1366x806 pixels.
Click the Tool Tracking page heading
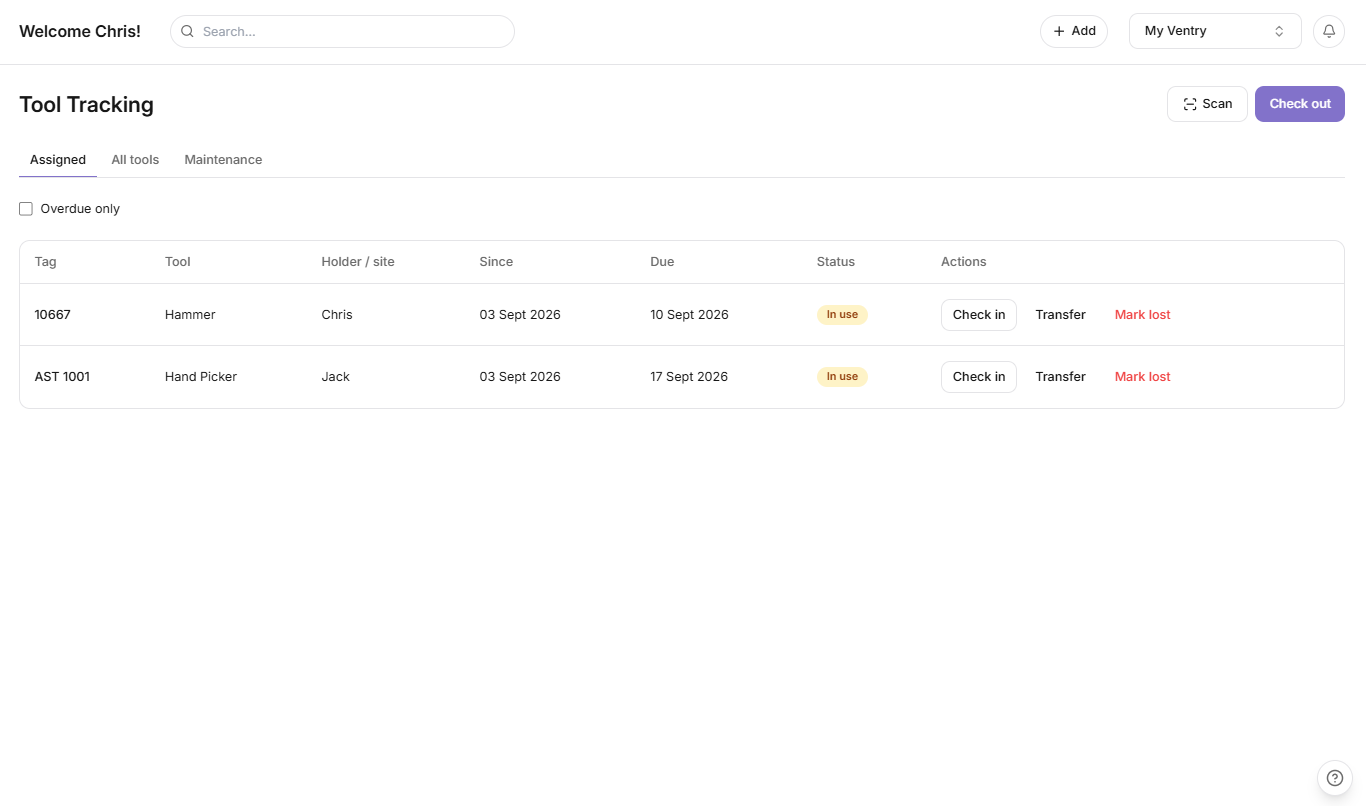(86, 105)
